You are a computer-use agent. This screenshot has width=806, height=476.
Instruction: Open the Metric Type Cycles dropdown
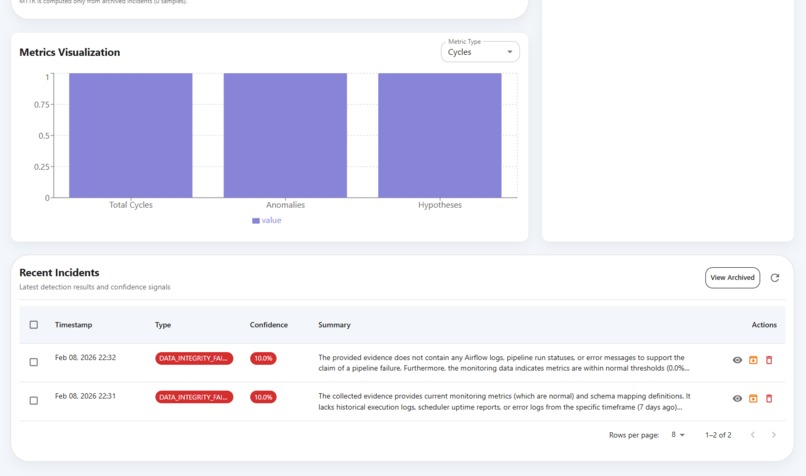(x=480, y=52)
